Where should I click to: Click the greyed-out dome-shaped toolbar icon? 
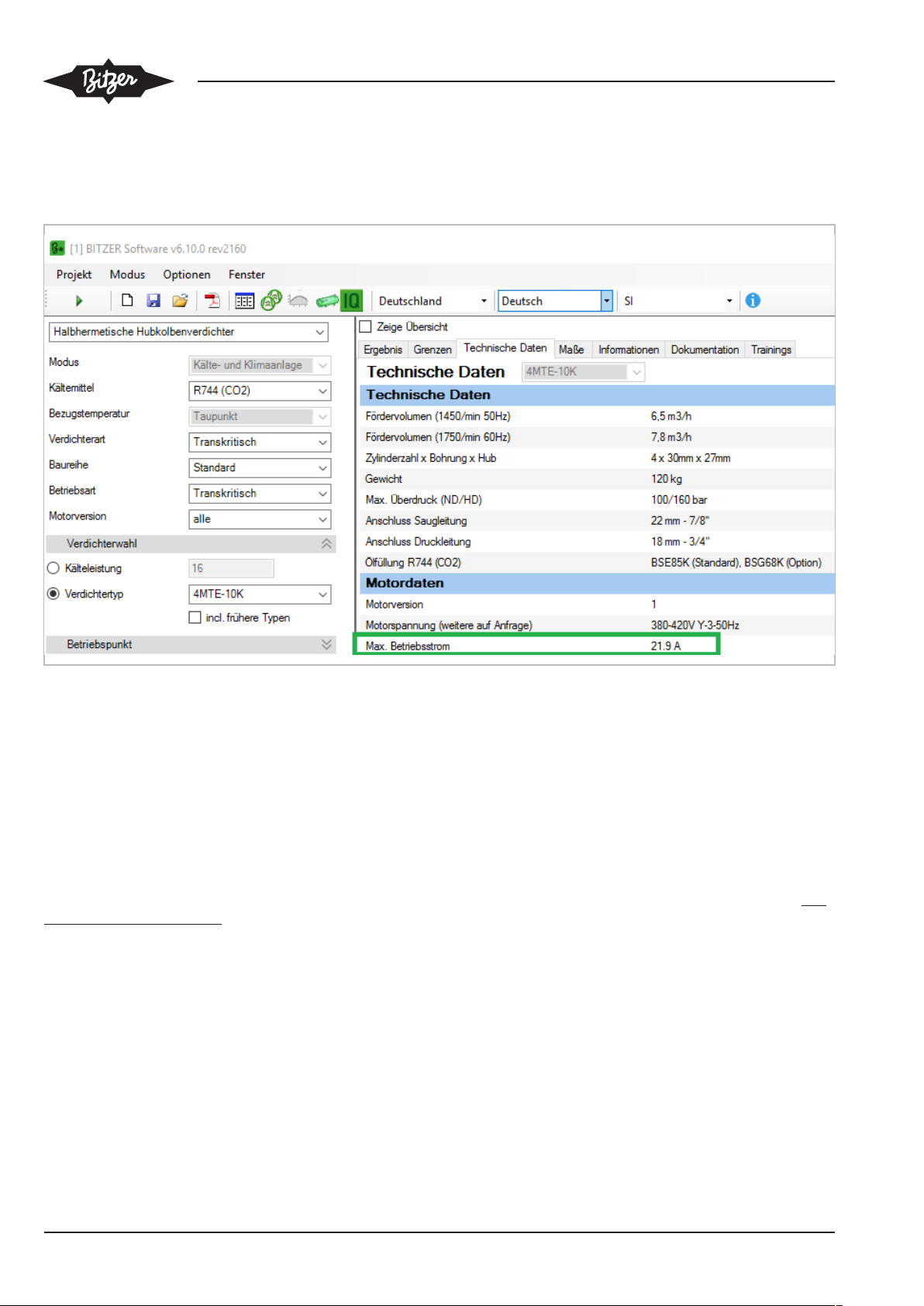tap(298, 301)
